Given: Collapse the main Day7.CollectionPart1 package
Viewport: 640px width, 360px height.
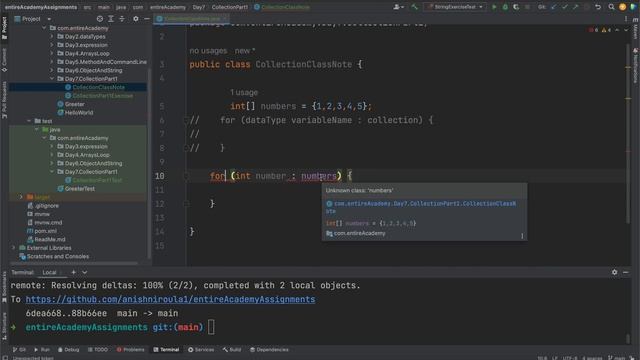Looking at the screenshot, I should pos(52,79).
